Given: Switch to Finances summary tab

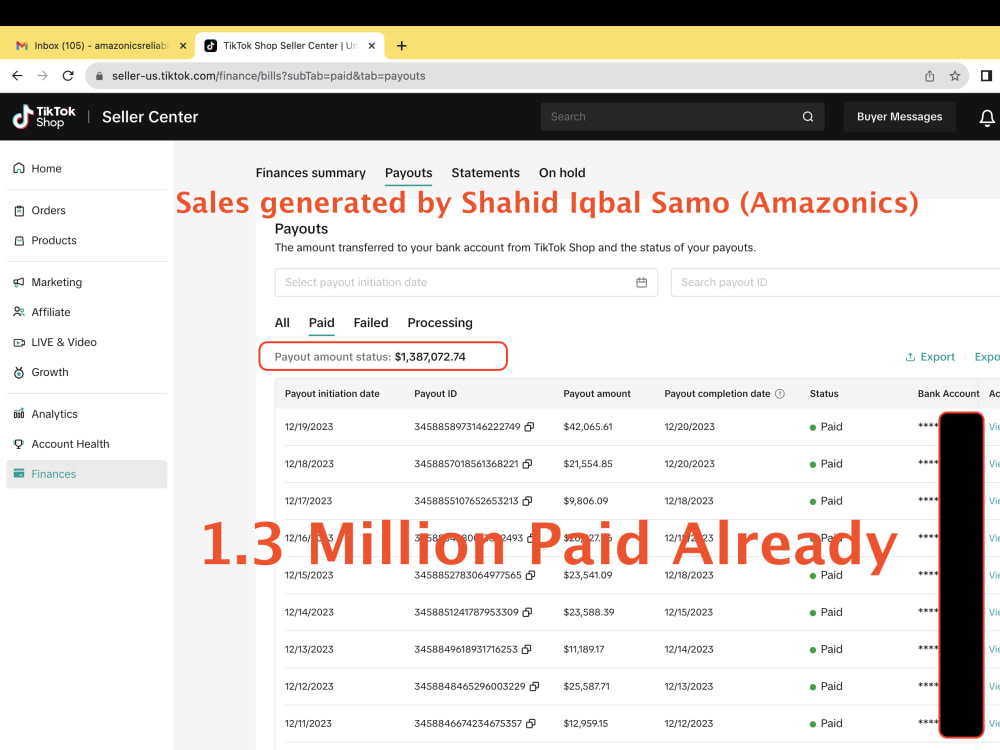Looking at the screenshot, I should point(311,173).
